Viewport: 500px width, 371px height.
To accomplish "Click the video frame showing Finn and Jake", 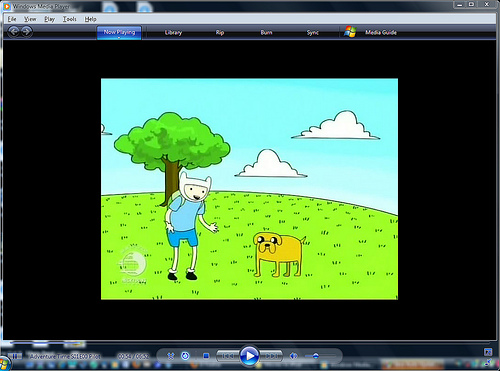I will 249,189.
